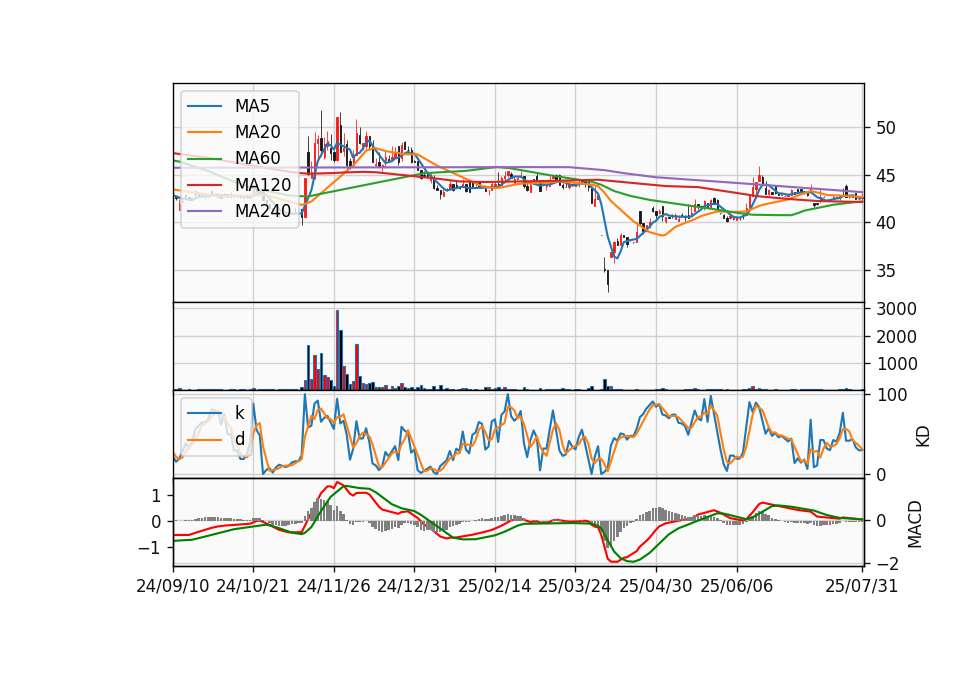Click the 25/04/30 date axis label
960x690 pixels.
[x=656, y=586]
